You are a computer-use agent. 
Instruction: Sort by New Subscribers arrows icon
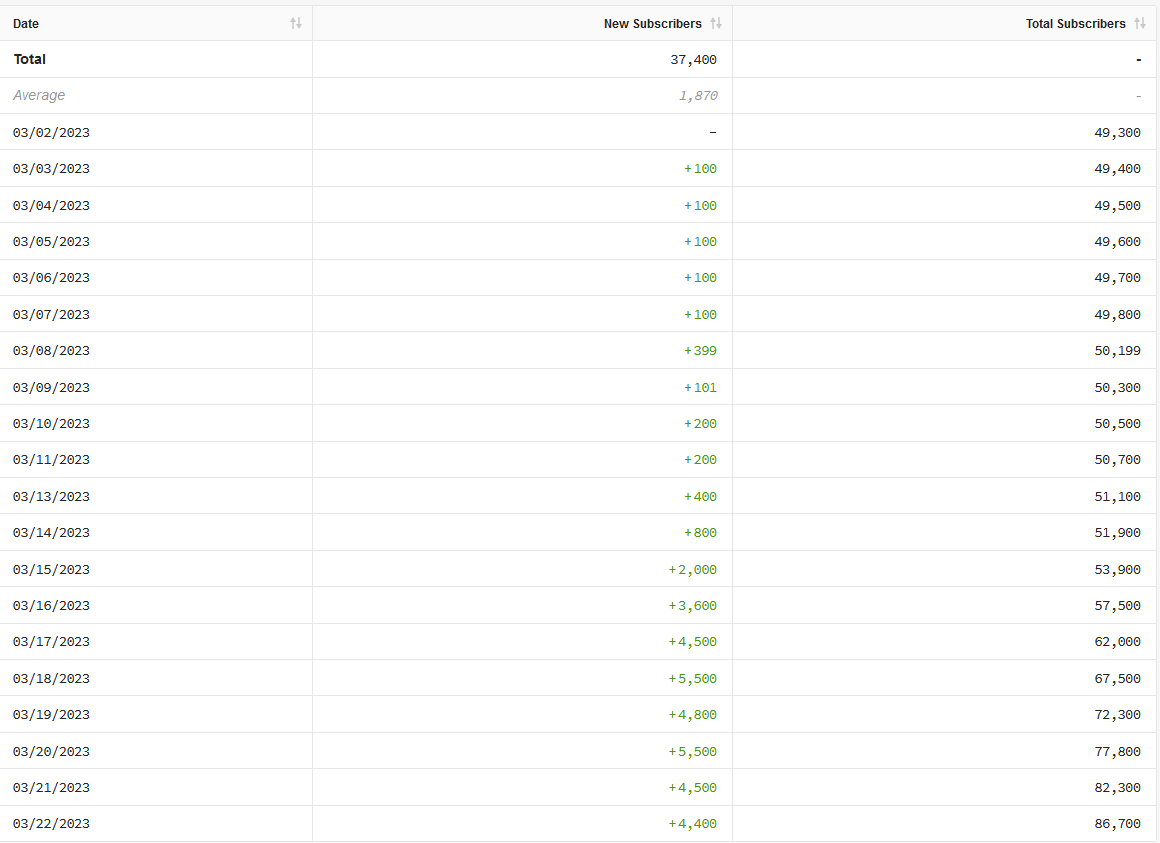pyautogui.click(x=715, y=24)
